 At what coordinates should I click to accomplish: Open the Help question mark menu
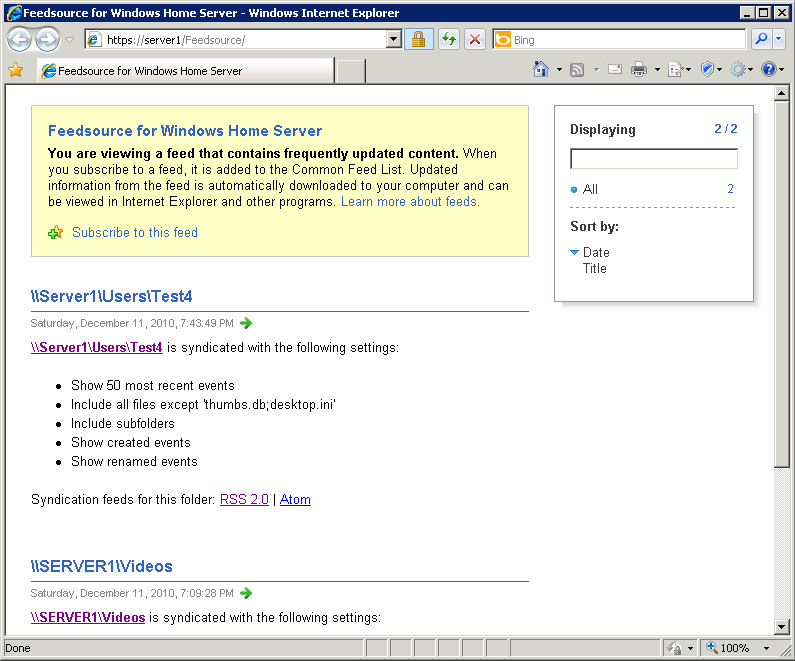tap(773, 69)
